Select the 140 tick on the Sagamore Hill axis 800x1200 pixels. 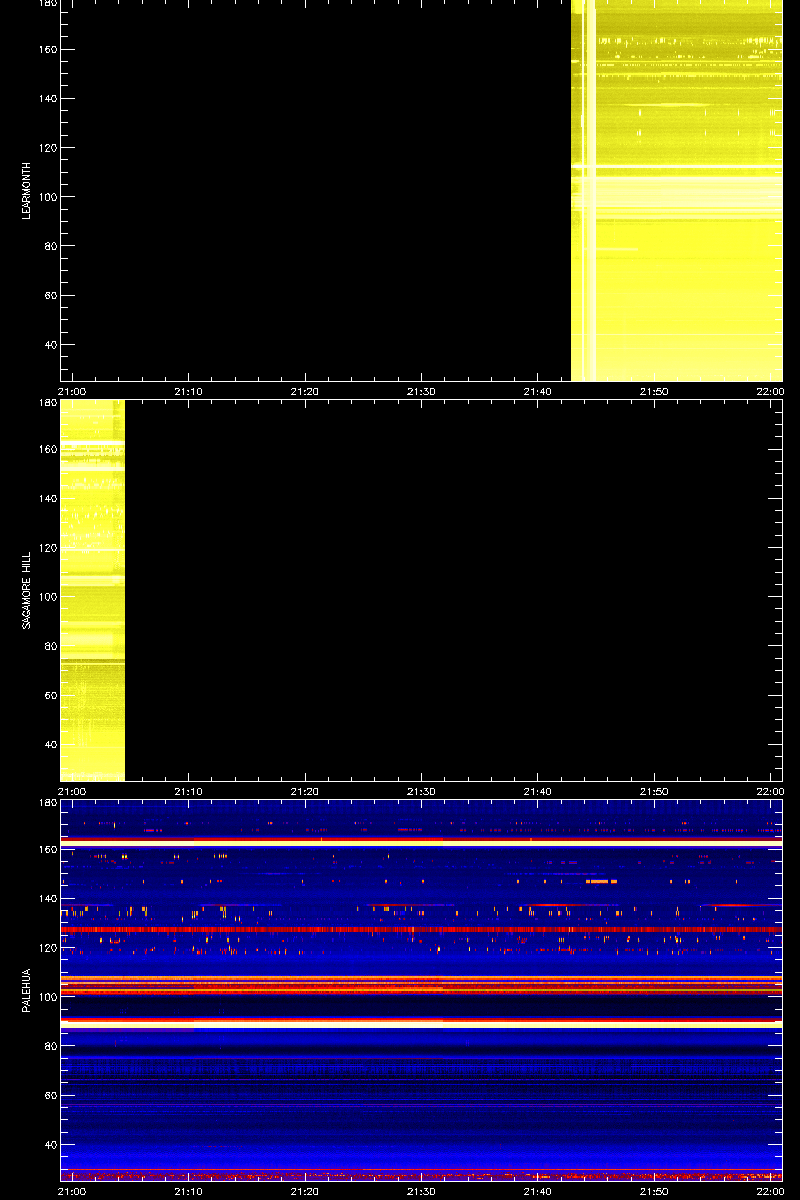point(46,498)
